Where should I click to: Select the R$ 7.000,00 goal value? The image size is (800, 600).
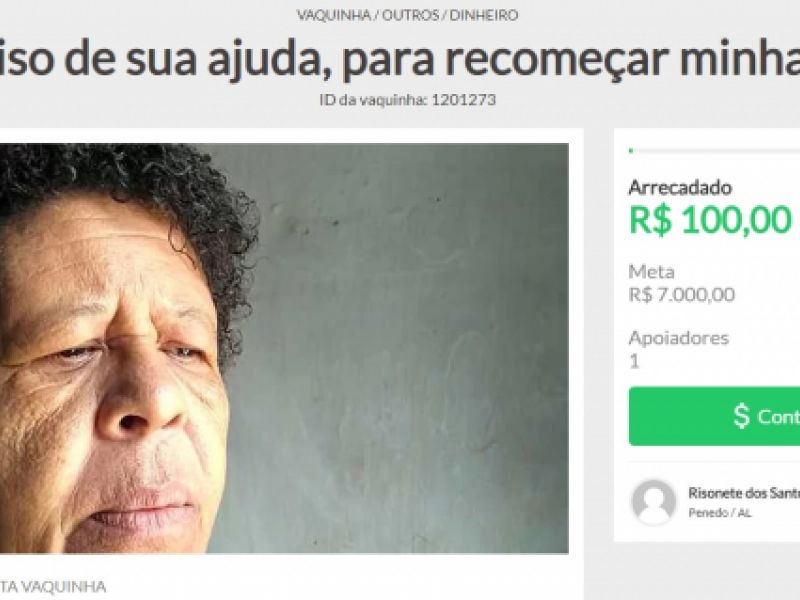pos(682,295)
